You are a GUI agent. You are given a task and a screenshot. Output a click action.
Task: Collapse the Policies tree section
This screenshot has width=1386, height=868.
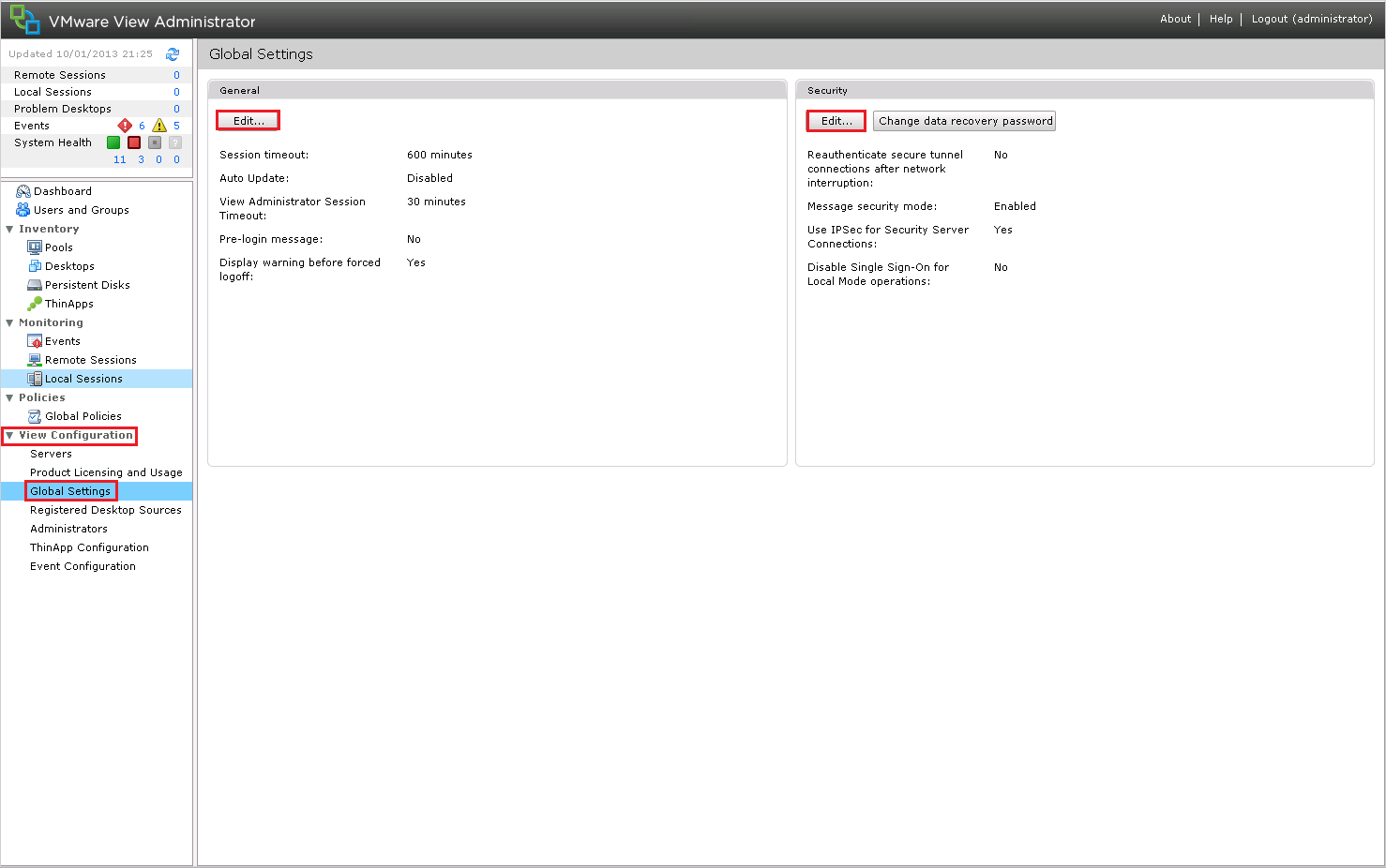[x=9, y=397]
